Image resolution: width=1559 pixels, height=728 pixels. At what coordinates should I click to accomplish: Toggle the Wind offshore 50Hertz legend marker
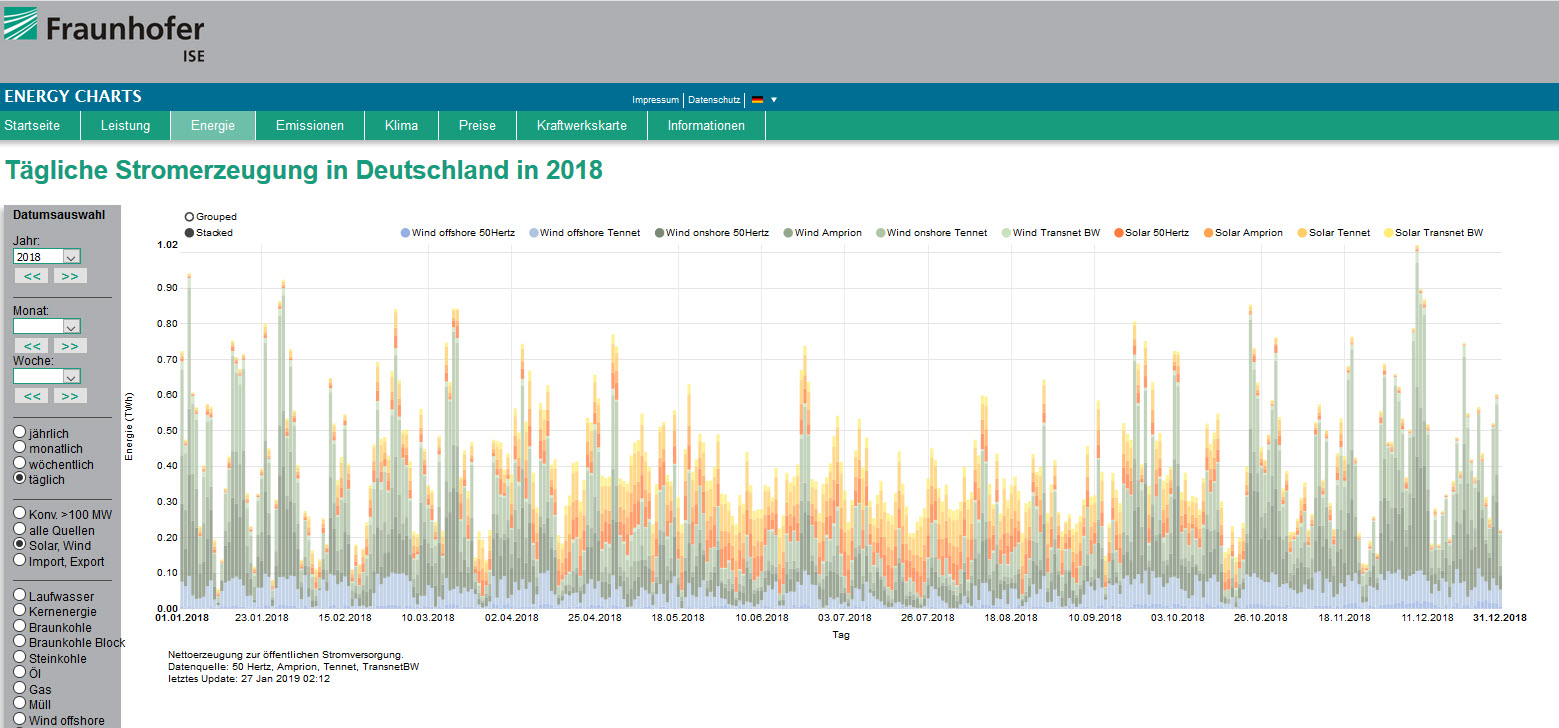tap(404, 233)
